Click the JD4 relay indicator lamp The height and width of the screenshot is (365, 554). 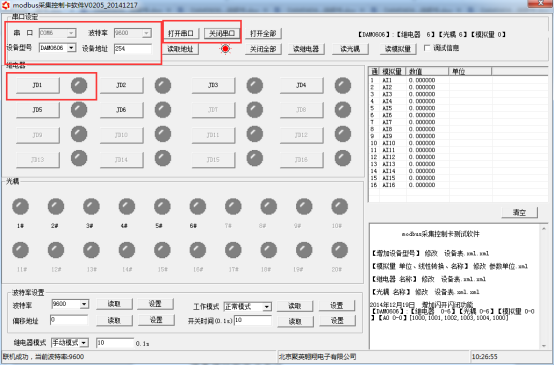[x=343, y=86]
